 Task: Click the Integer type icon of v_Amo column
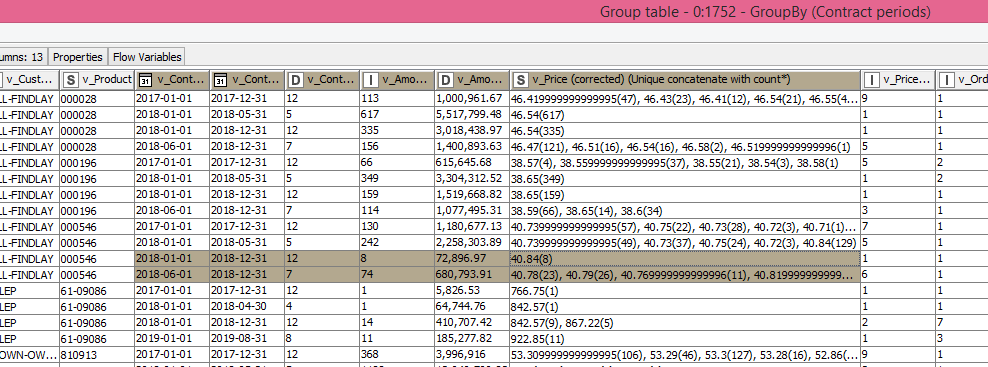370,79
